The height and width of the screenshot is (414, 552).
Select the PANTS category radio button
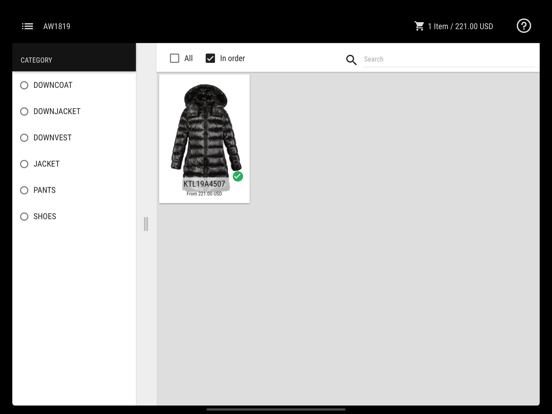[24, 190]
